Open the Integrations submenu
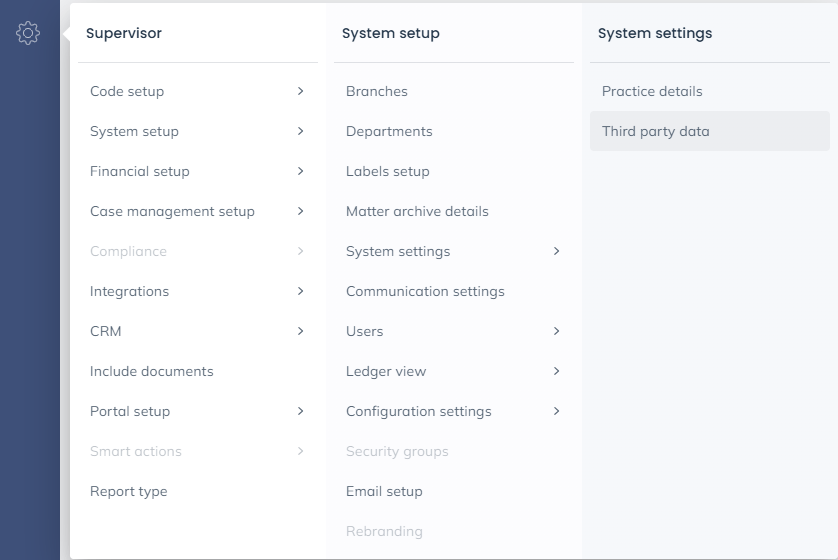The image size is (838, 560). pos(197,291)
